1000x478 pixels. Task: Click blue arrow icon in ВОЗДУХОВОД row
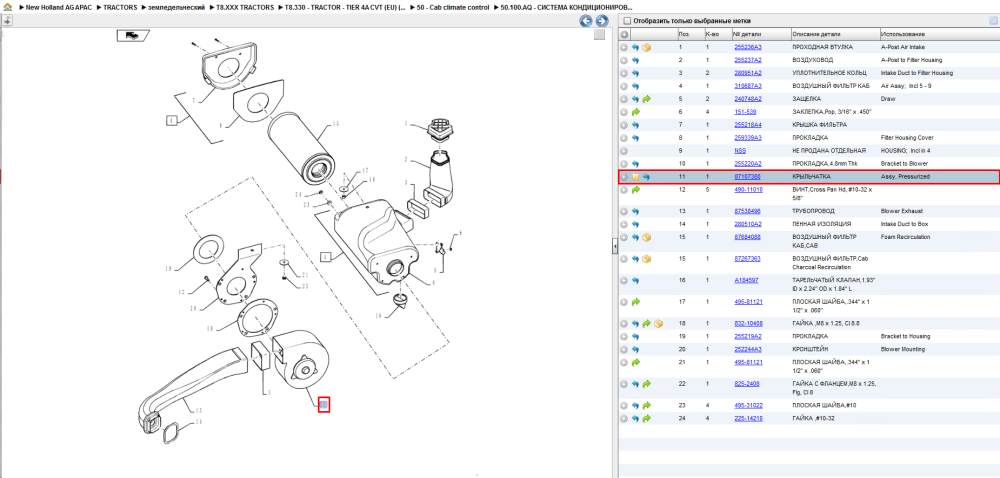636,61
